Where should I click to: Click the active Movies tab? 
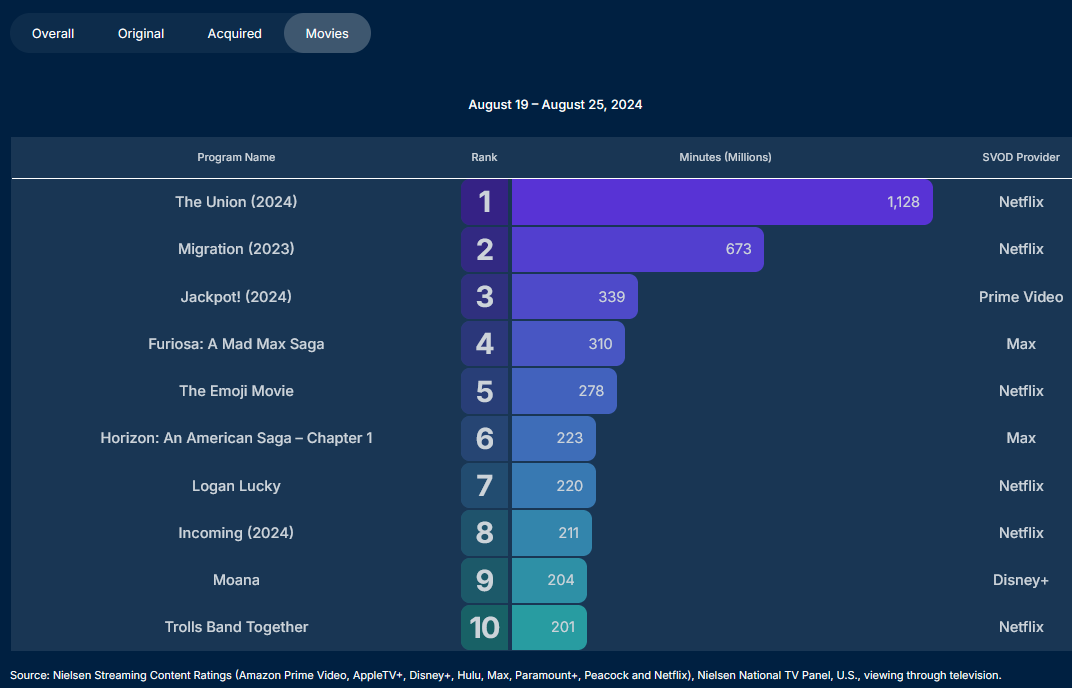pos(327,33)
